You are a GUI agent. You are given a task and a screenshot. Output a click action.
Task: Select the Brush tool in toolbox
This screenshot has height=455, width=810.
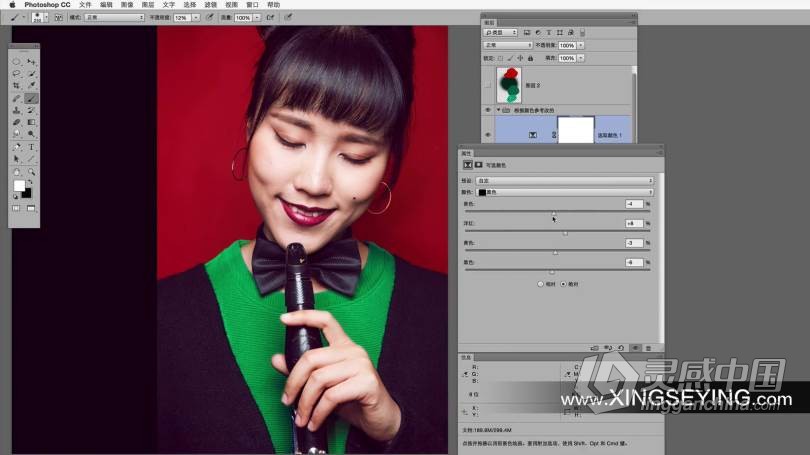[32, 98]
